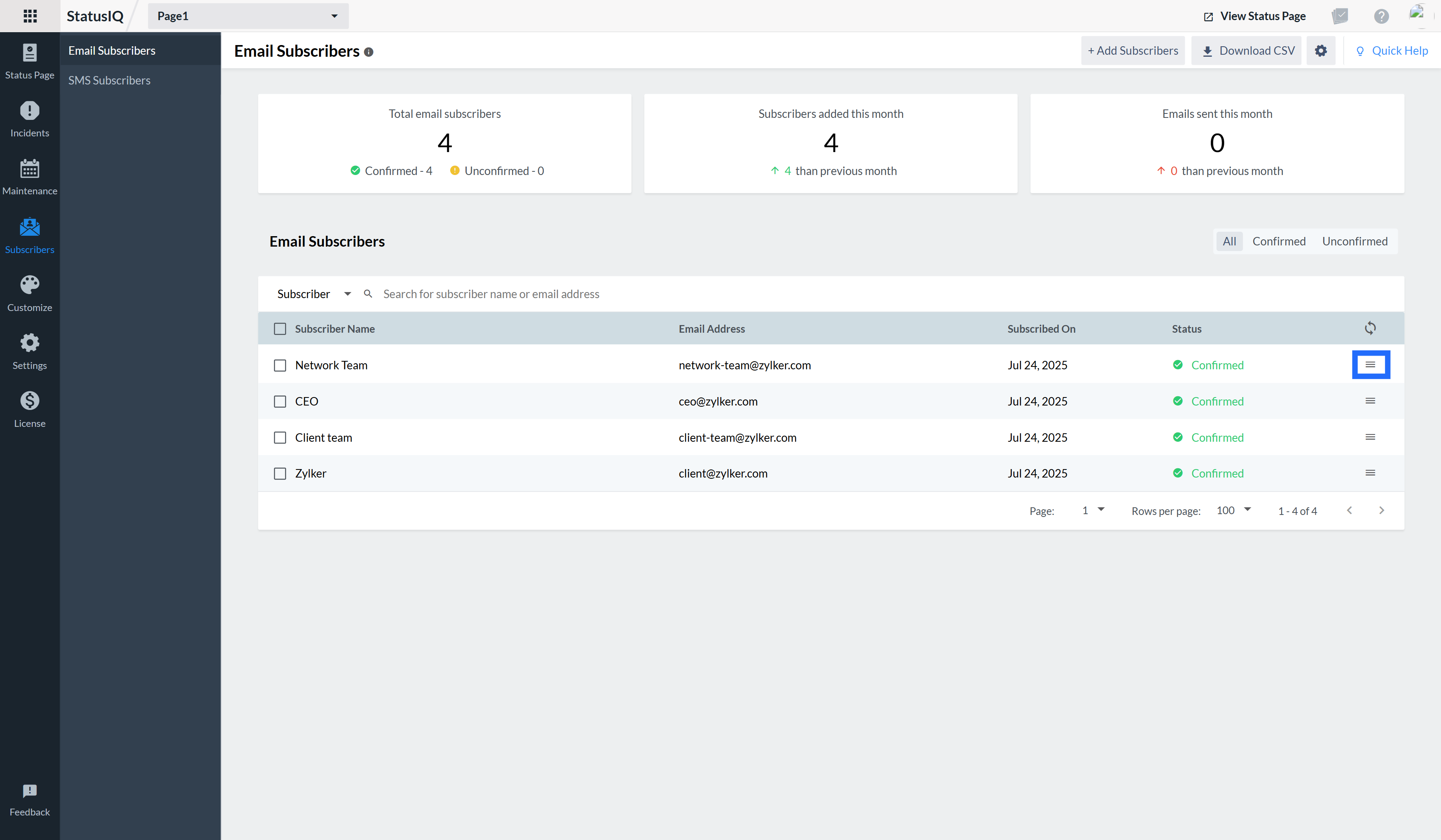The image size is (1441, 840).
Task: Click the Add Subscribers button
Action: [1132, 50]
